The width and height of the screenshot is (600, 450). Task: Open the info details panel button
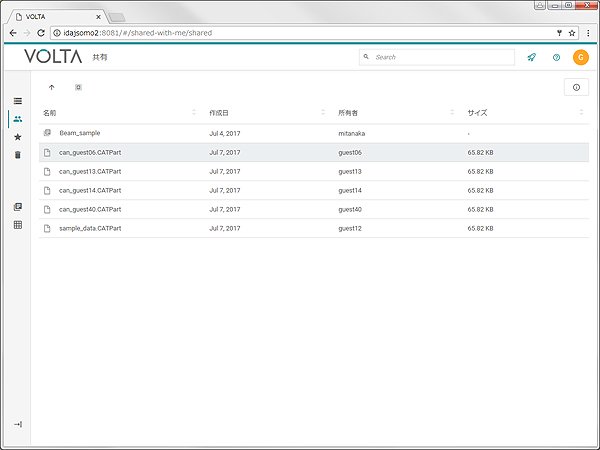tap(576, 87)
